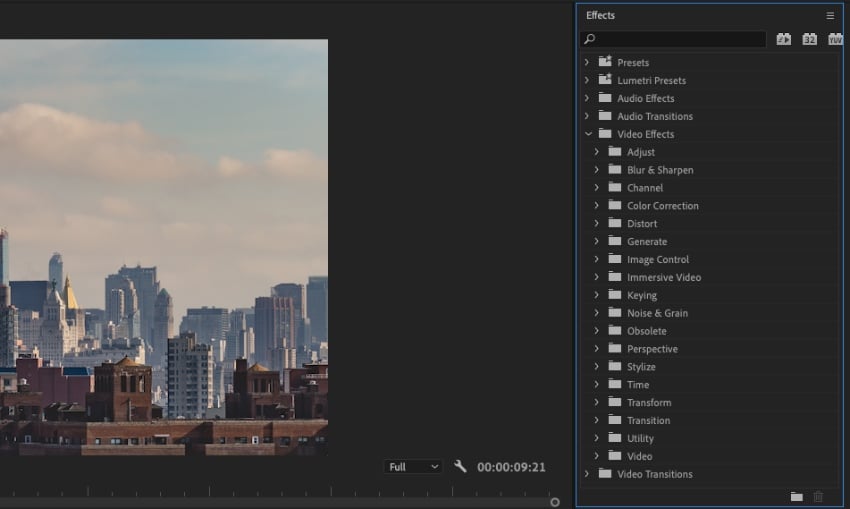Select the Immersive Video folder icon

[x=615, y=276]
